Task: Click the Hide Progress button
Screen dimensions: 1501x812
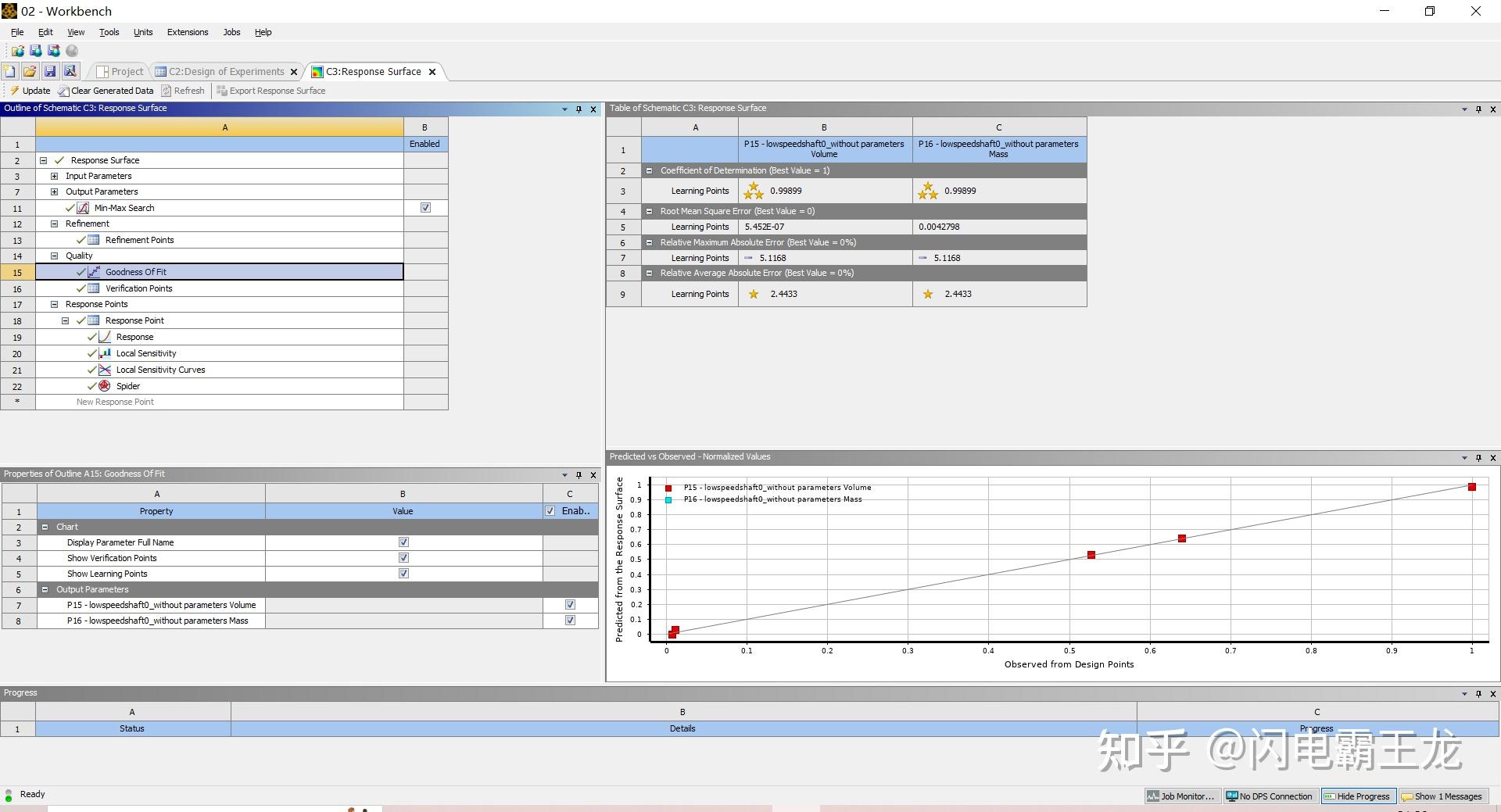Action: 1358,796
